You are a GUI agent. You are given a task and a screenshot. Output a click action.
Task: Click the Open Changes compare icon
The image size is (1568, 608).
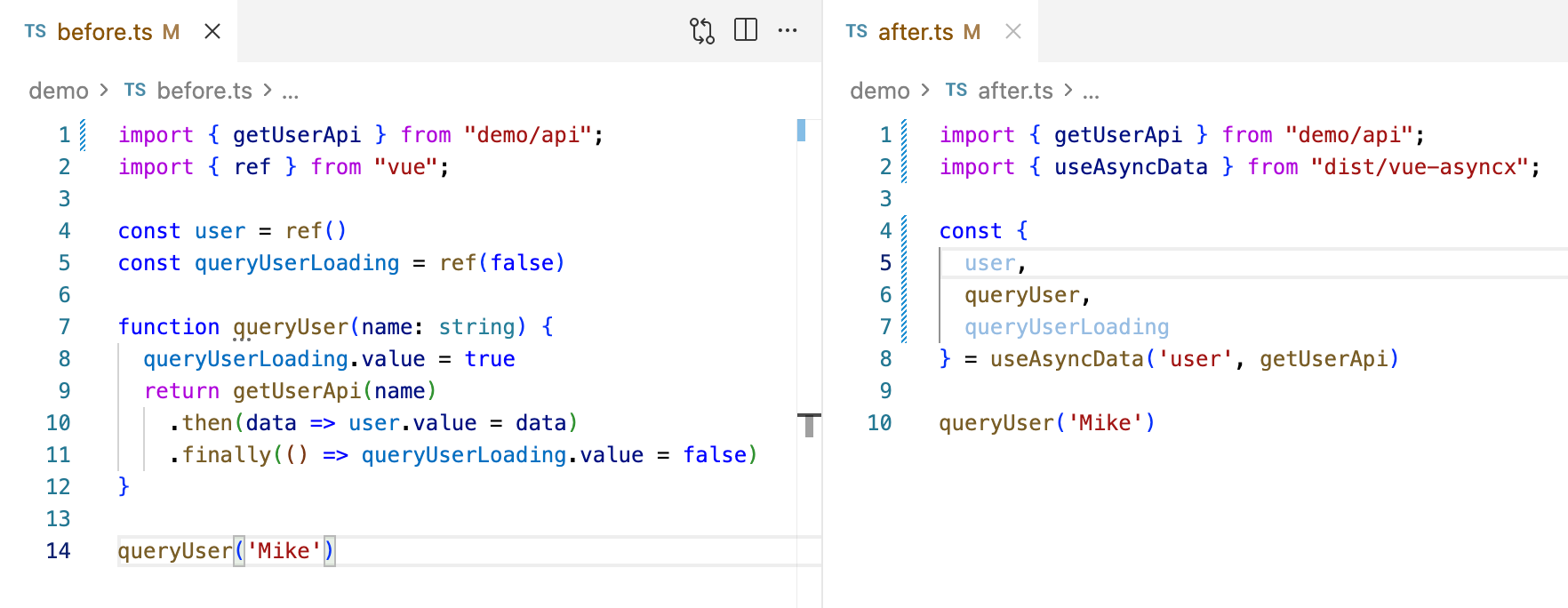point(701,31)
